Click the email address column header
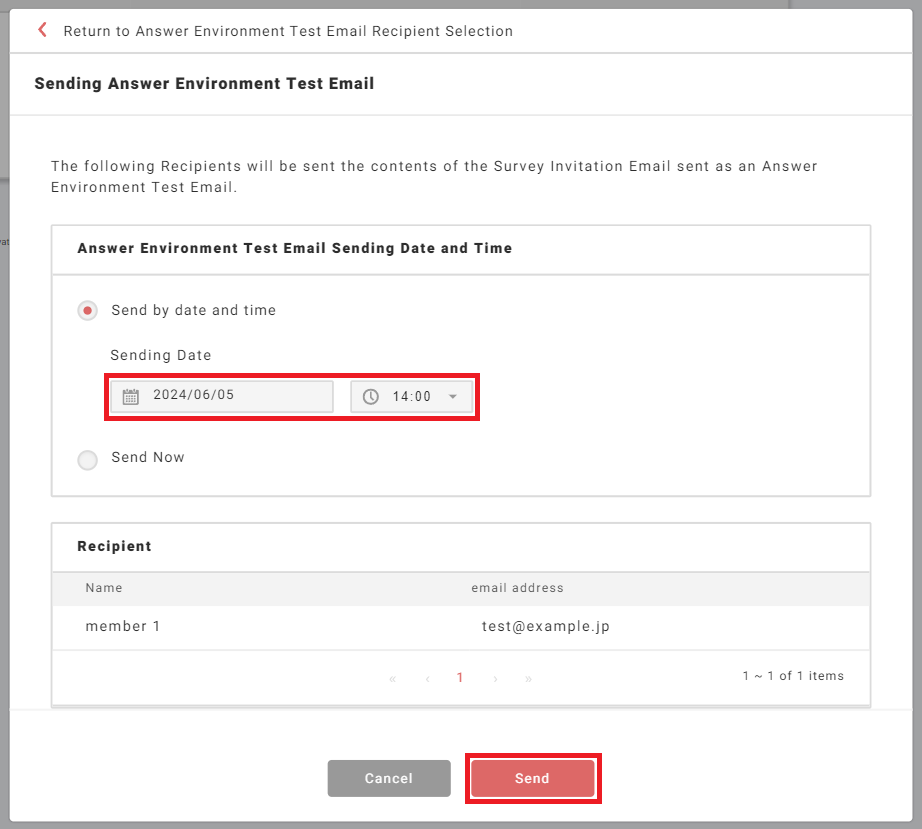922x829 pixels. coord(517,588)
